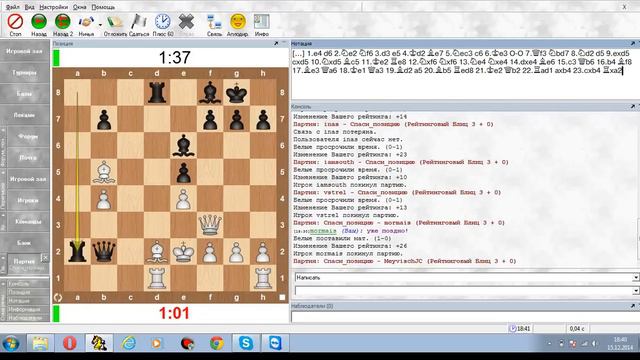
Task: Click the white square indicator below the board
Action: coord(282,297)
